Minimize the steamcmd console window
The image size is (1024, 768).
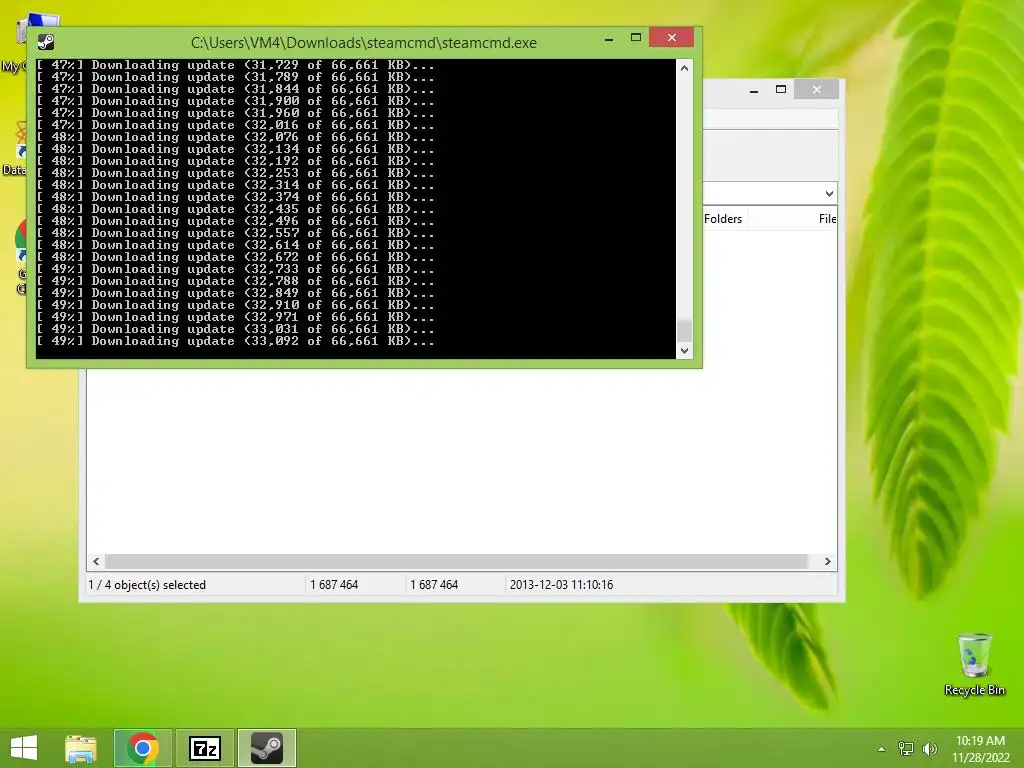click(609, 39)
